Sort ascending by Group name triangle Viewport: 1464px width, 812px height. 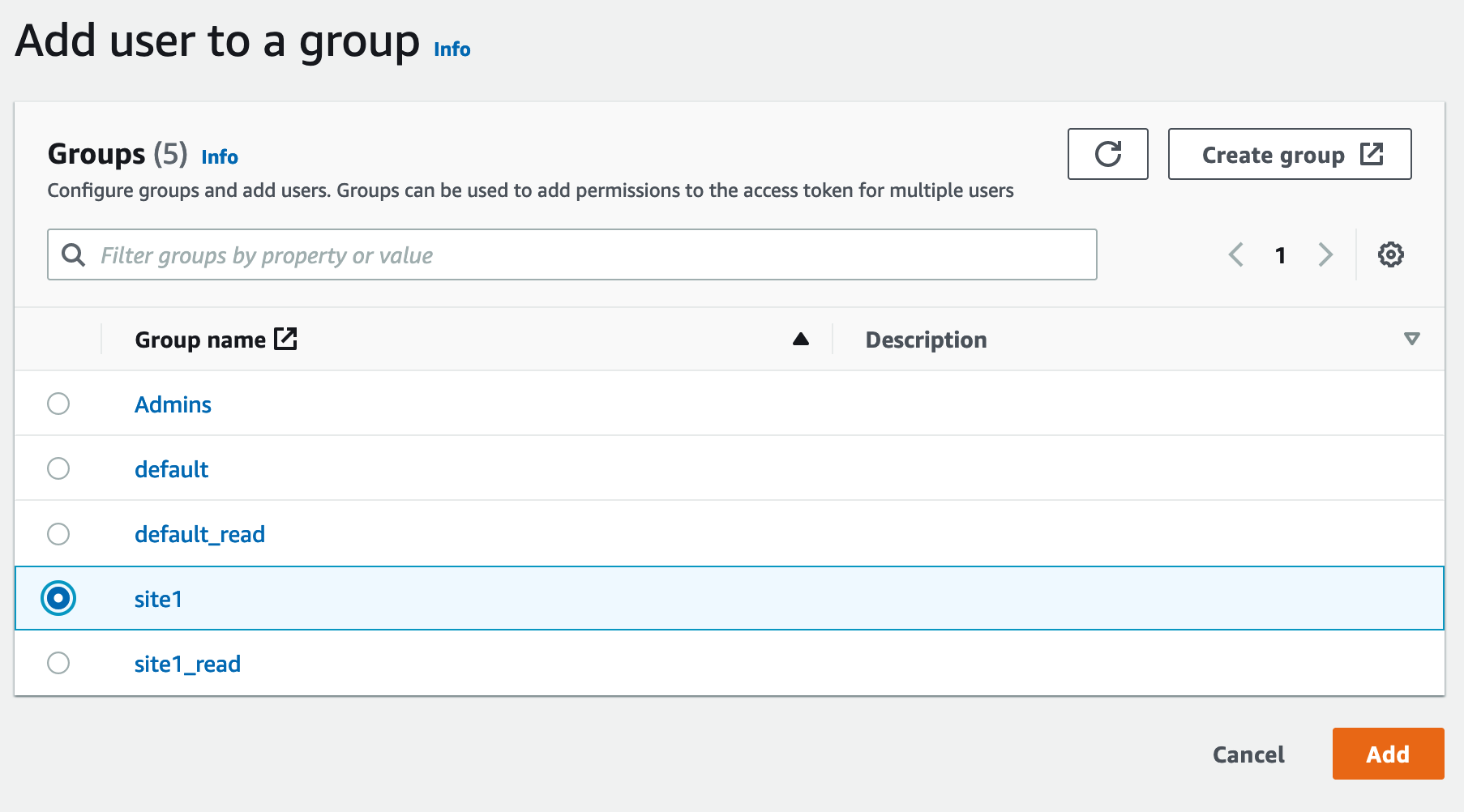(x=801, y=339)
